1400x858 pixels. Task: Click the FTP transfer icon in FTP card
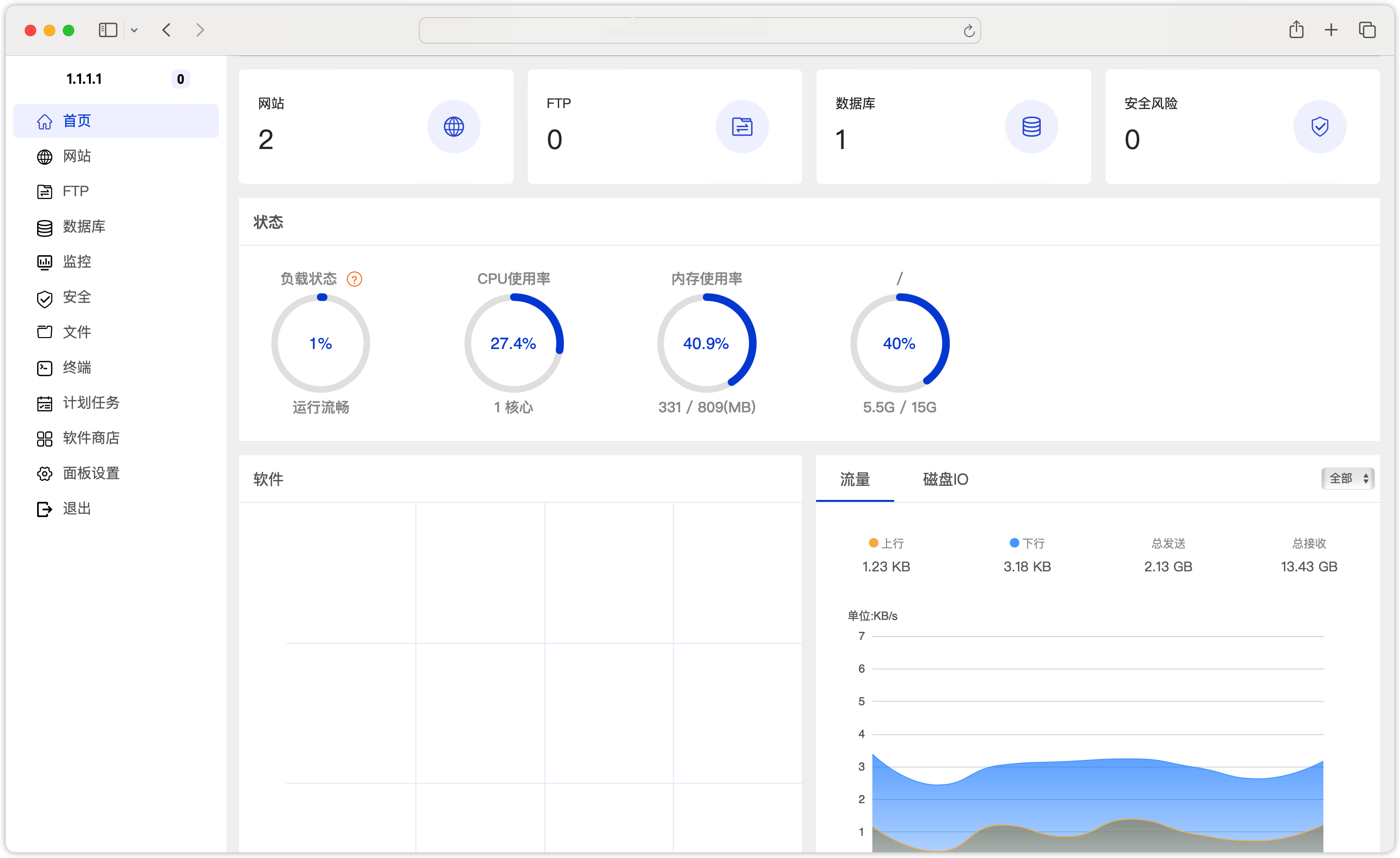pos(742,126)
